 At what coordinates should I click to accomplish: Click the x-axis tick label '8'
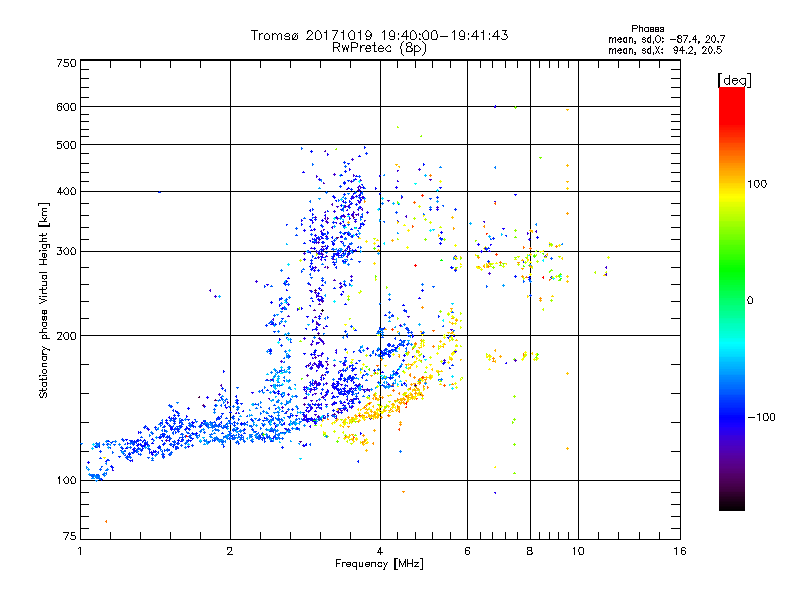pos(530,551)
